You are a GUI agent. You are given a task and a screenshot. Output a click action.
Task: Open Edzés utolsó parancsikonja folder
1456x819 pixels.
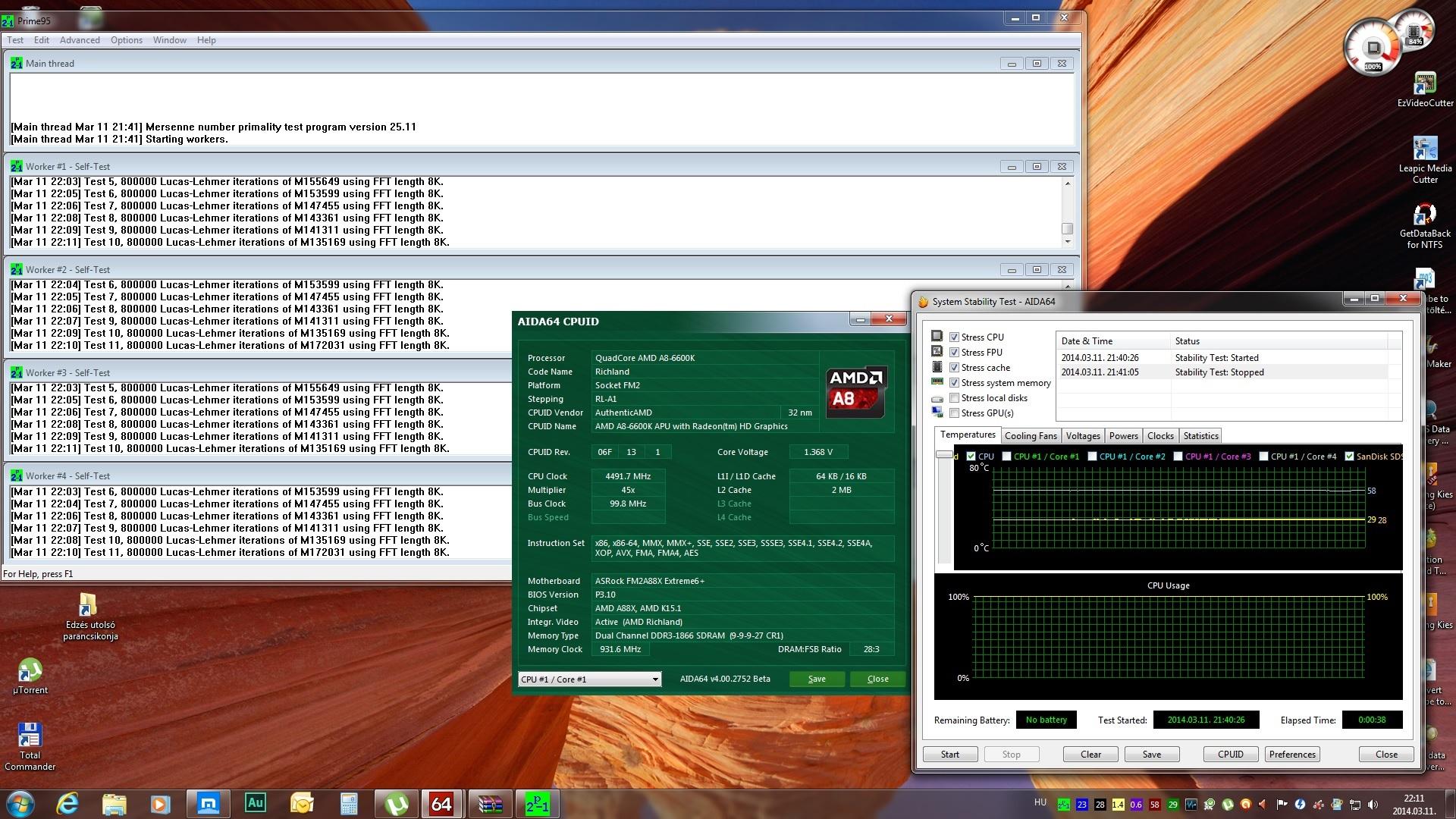point(89,617)
